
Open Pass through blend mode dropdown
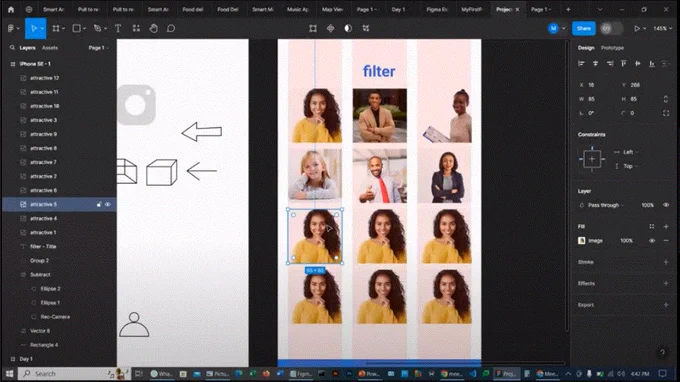606,205
